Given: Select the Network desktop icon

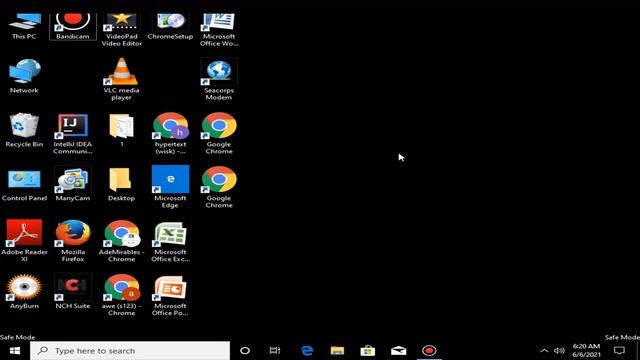Looking at the screenshot, I should [x=24, y=76].
